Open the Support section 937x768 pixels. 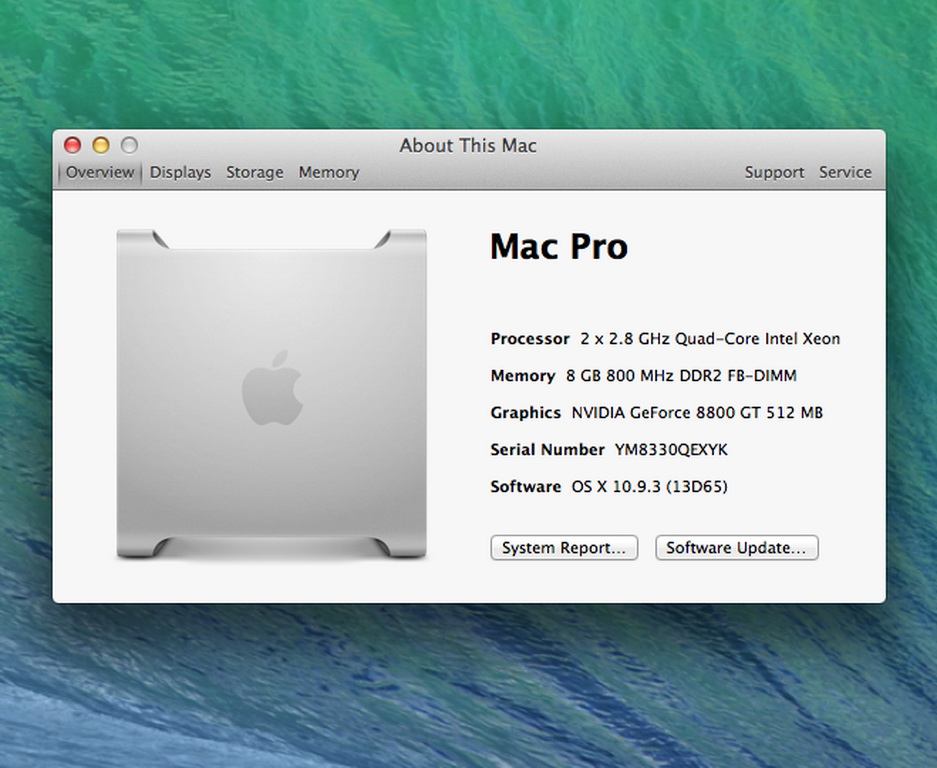tap(774, 172)
